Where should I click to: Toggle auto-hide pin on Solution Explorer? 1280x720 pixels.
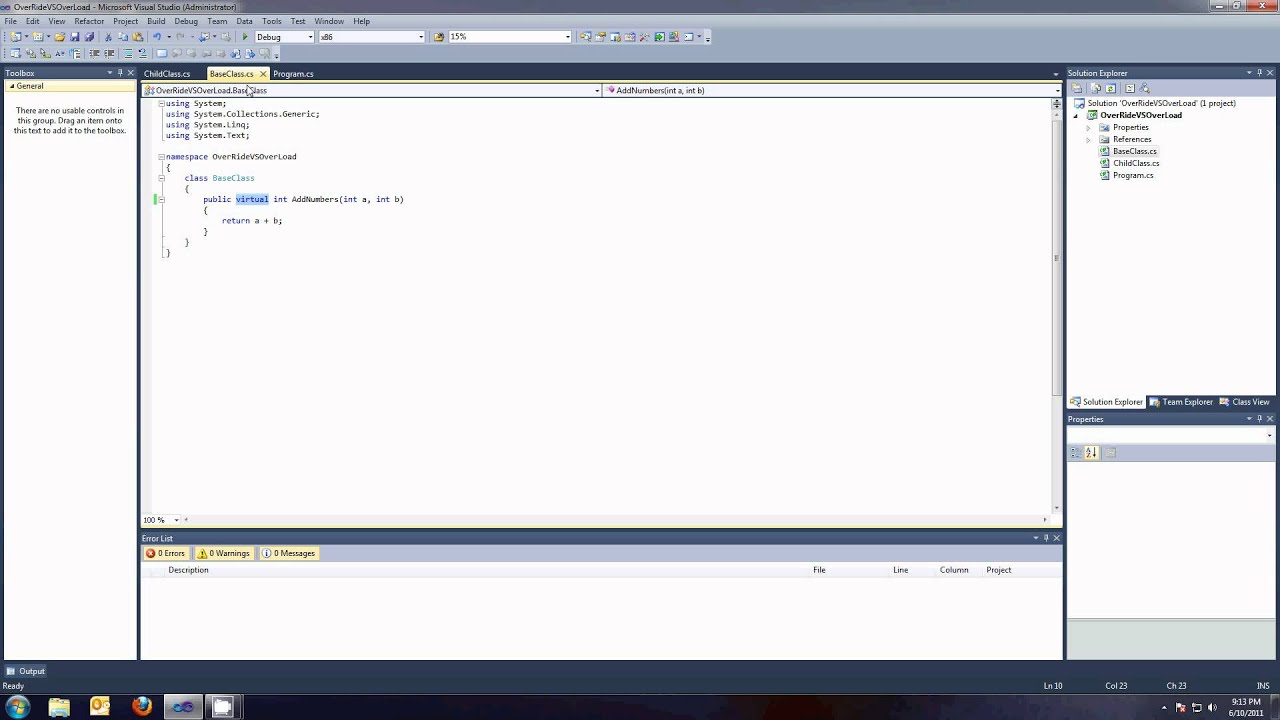pyautogui.click(x=1259, y=73)
